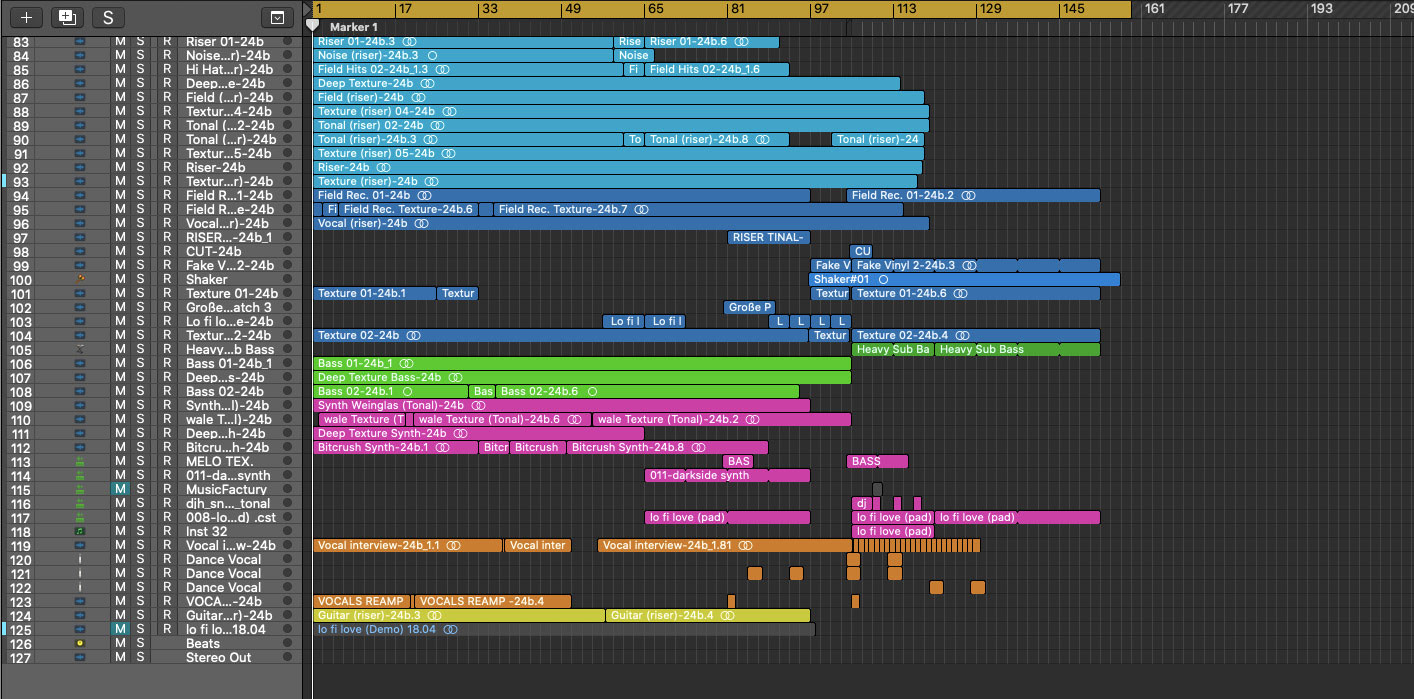Click the synth icon on djh_sn..._tonal track
Screen dimensions: 1414x699
80,503
